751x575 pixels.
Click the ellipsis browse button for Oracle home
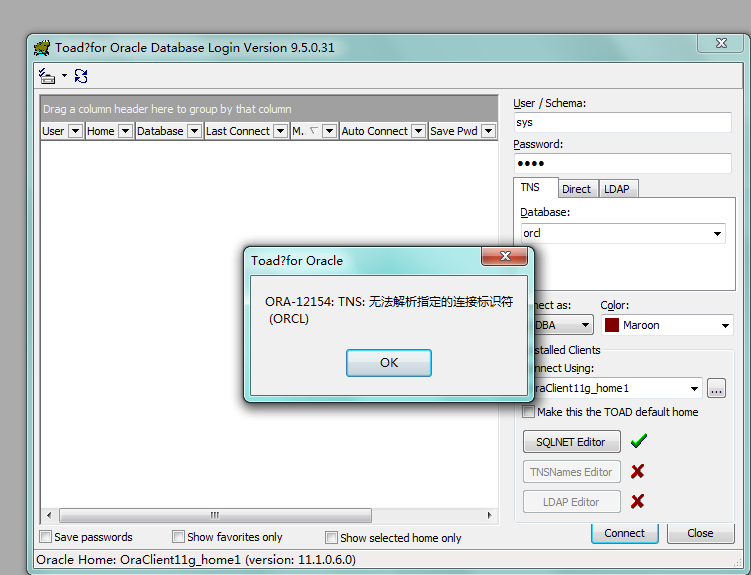[716, 388]
